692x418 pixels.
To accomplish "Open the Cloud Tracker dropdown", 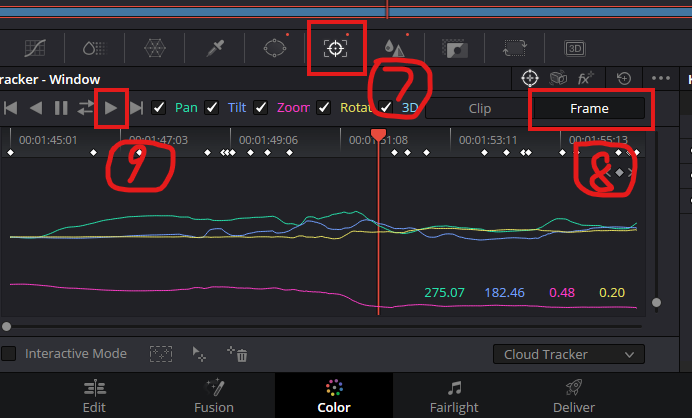I will coord(568,354).
